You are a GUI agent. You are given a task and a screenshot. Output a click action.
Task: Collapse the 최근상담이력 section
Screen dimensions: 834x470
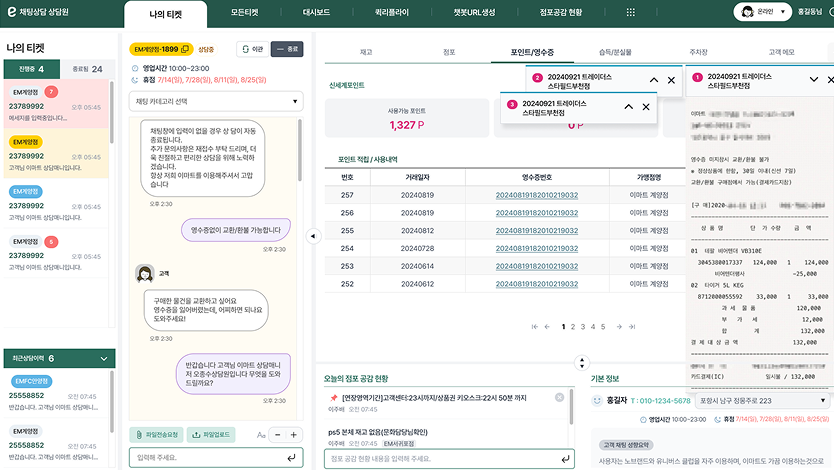(x=104, y=357)
